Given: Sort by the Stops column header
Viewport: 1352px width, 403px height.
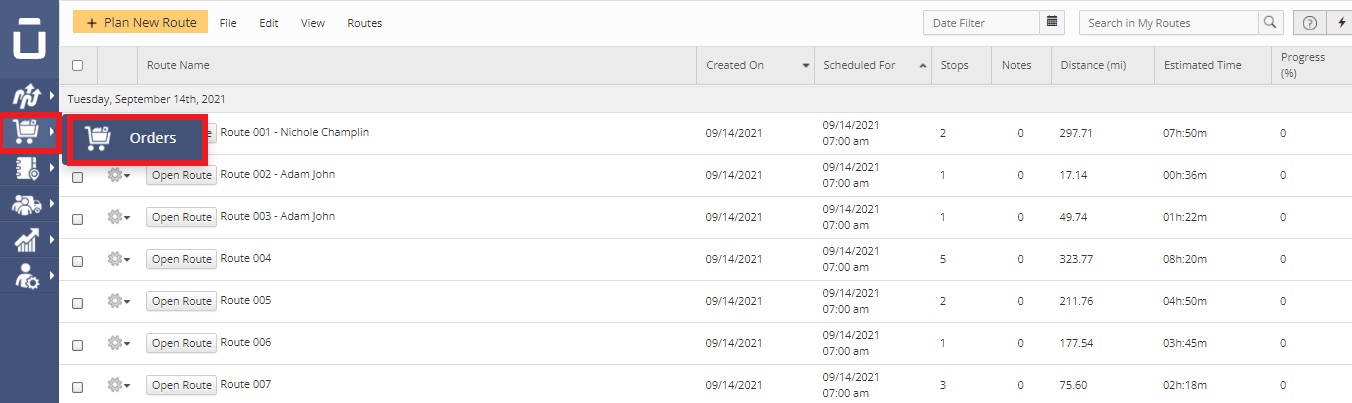Looking at the screenshot, I should (x=961, y=65).
